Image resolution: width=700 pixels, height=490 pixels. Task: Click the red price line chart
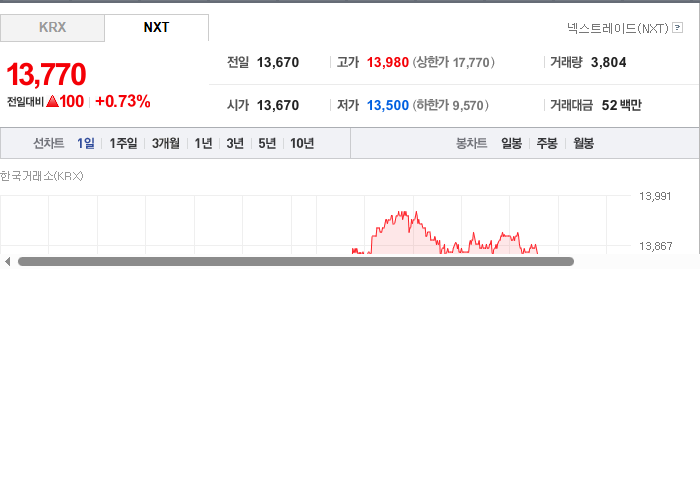[445, 233]
